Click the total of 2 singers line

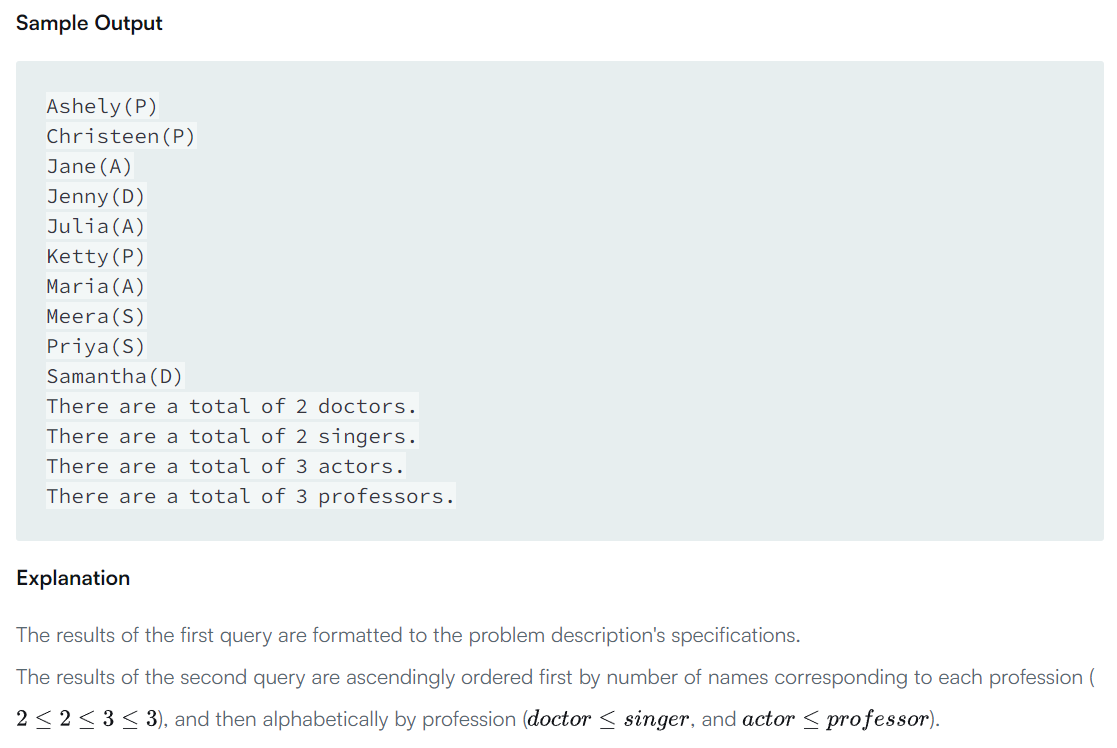[x=231, y=436]
